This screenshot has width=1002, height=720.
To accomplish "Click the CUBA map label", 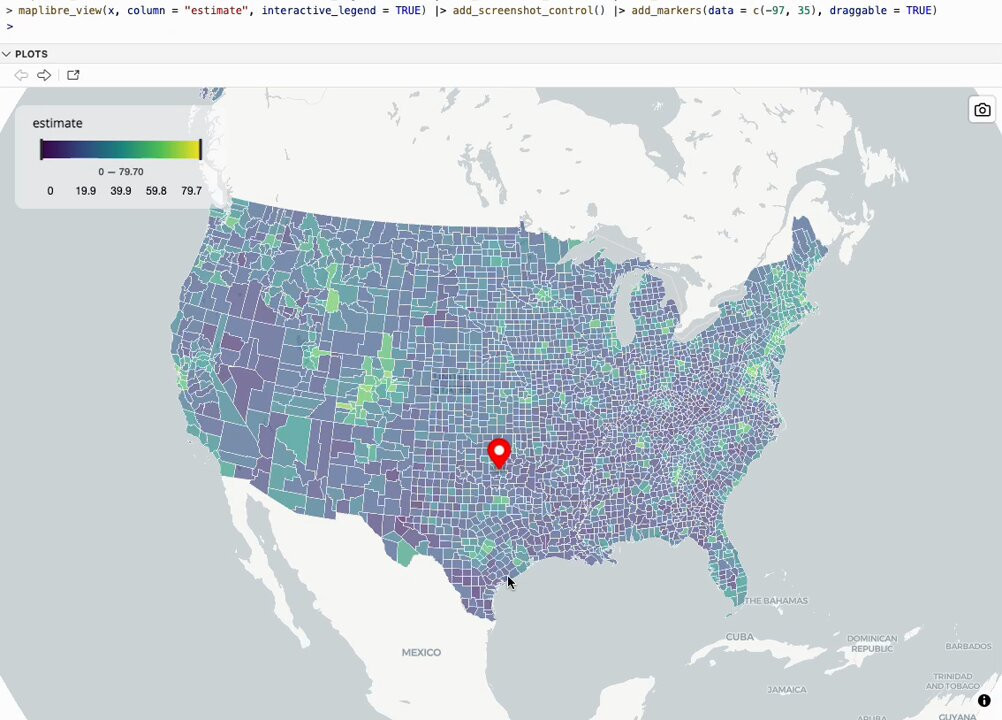I will [739, 637].
